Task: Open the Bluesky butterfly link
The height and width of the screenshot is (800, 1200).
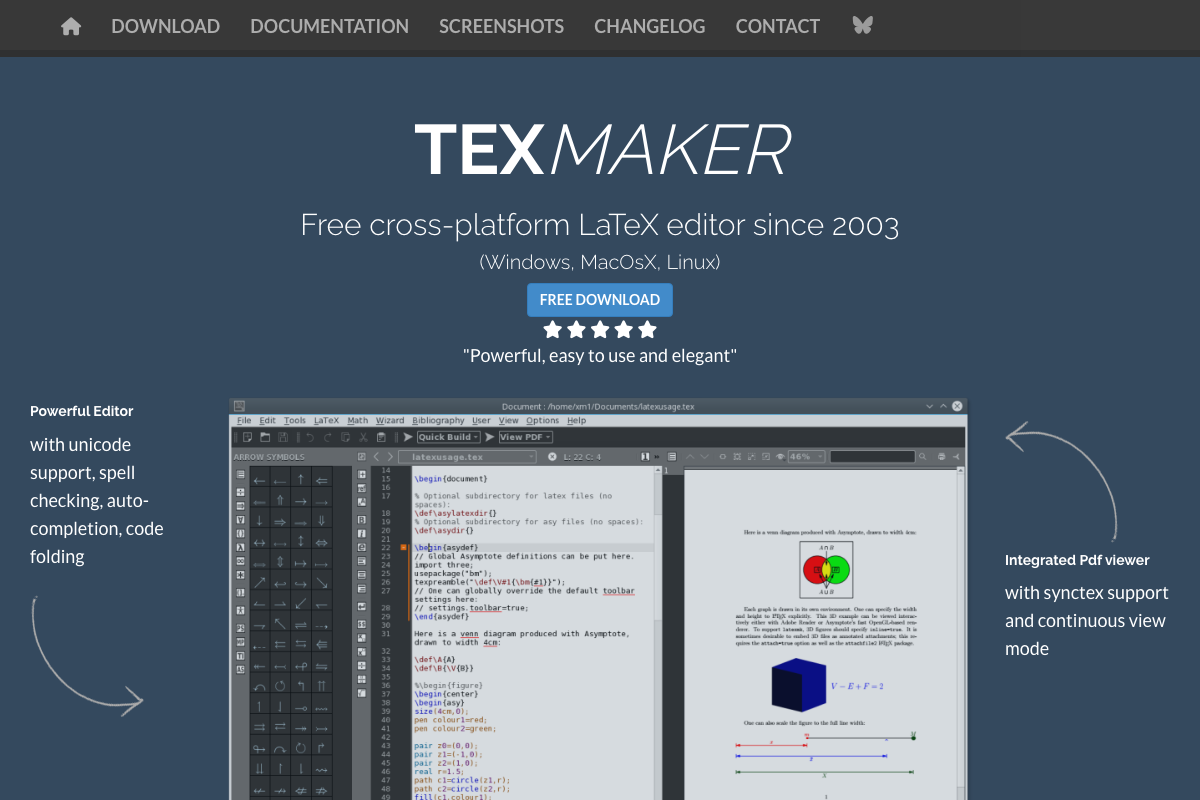Action: [862, 26]
